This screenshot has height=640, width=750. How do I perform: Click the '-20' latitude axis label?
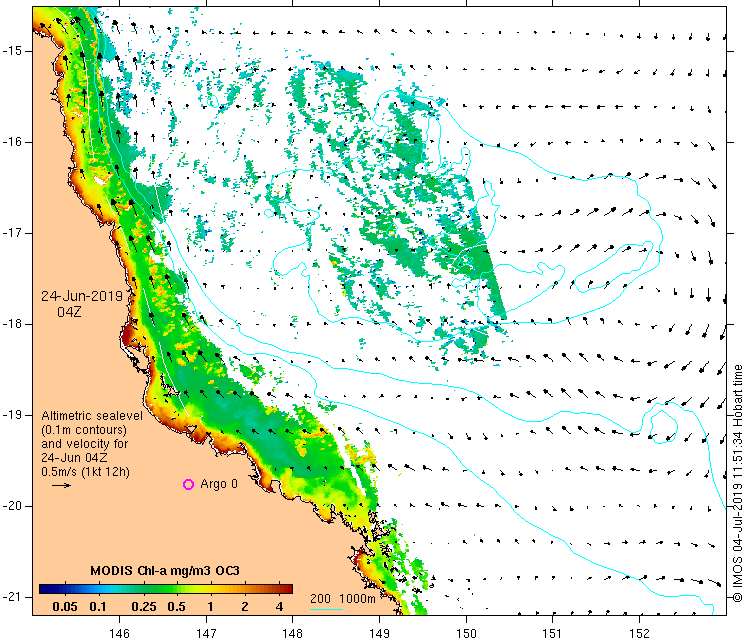coord(11,506)
